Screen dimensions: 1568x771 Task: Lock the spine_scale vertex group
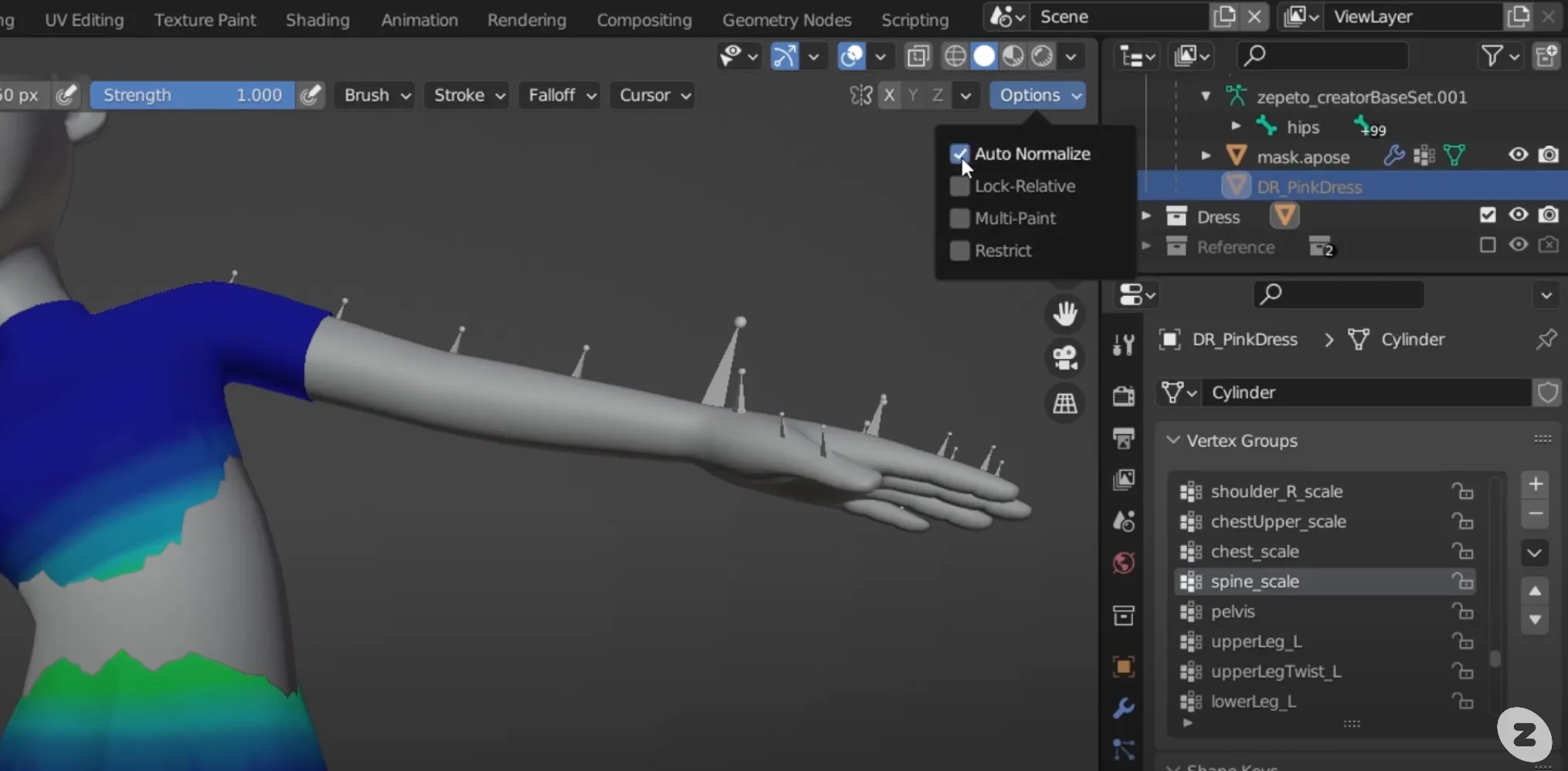(1461, 581)
